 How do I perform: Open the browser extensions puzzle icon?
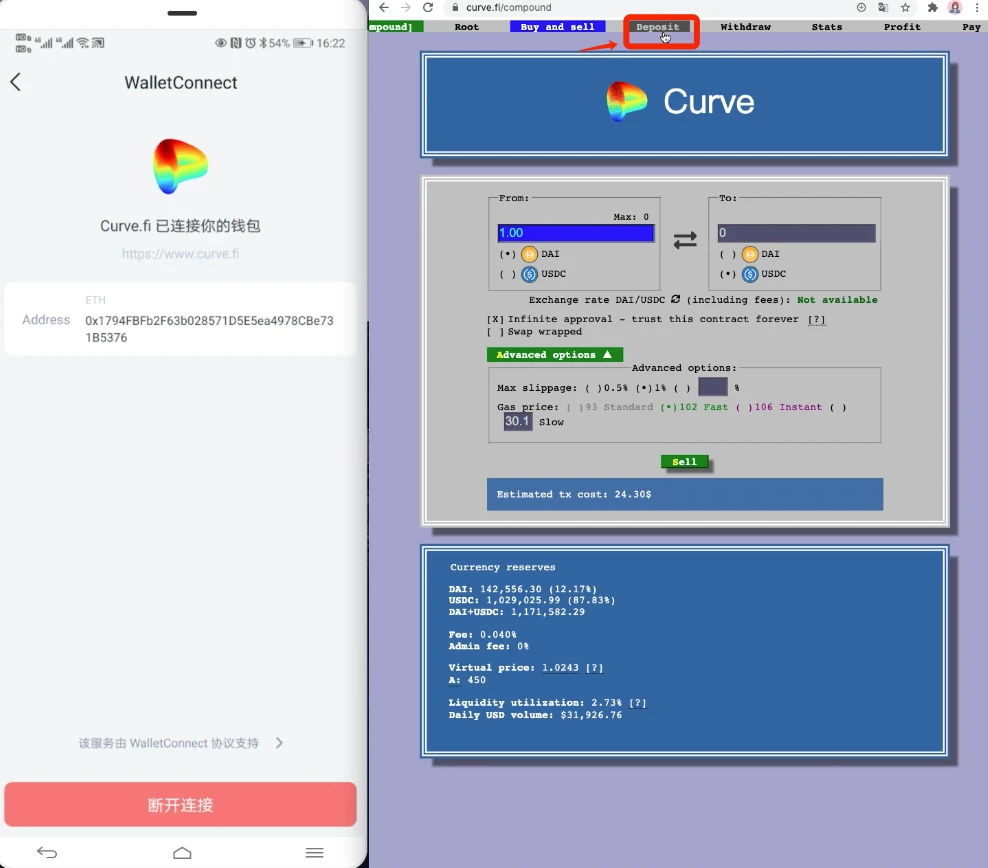(933, 8)
